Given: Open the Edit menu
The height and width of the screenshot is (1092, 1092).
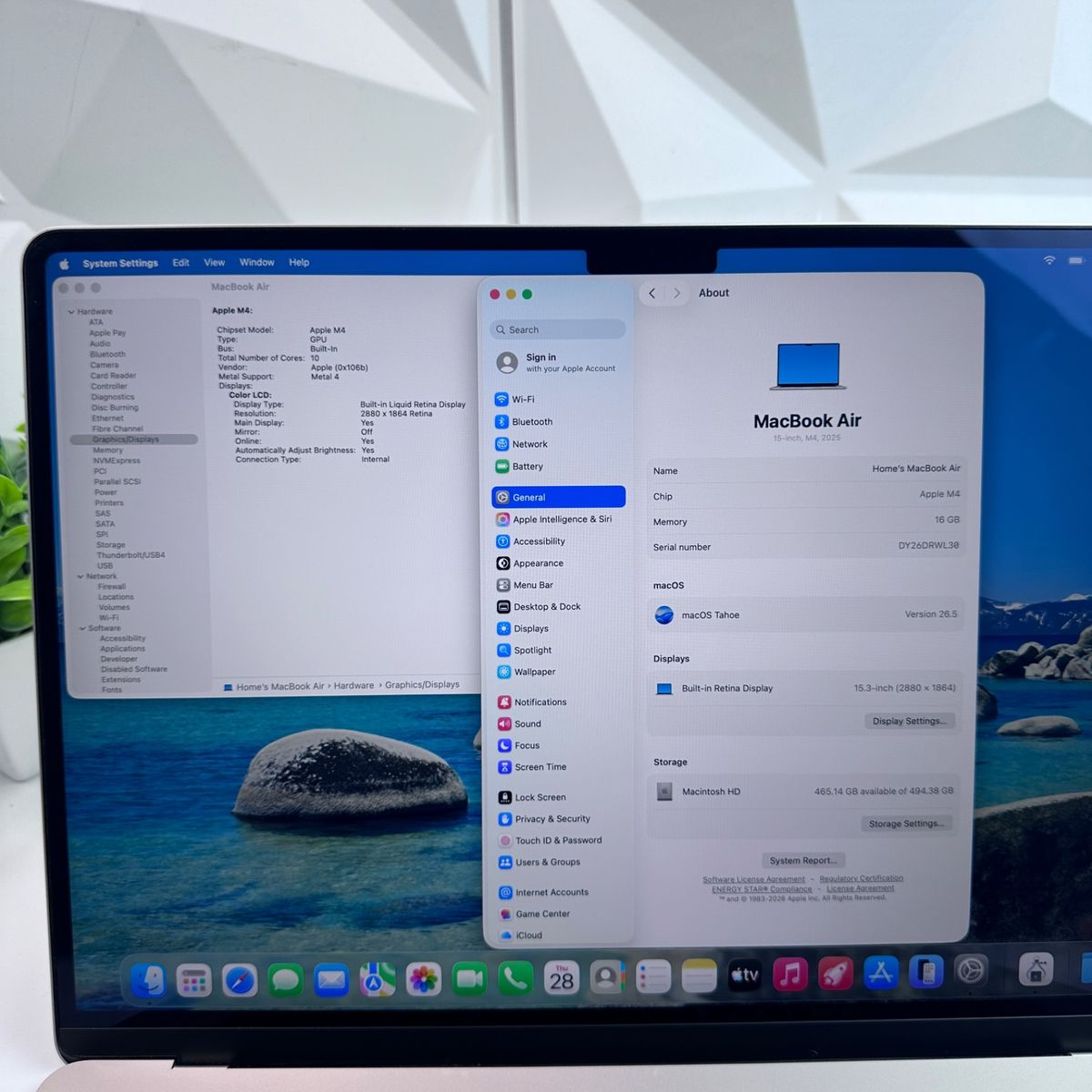Looking at the screenshot, I should click(x=181, y=262).
